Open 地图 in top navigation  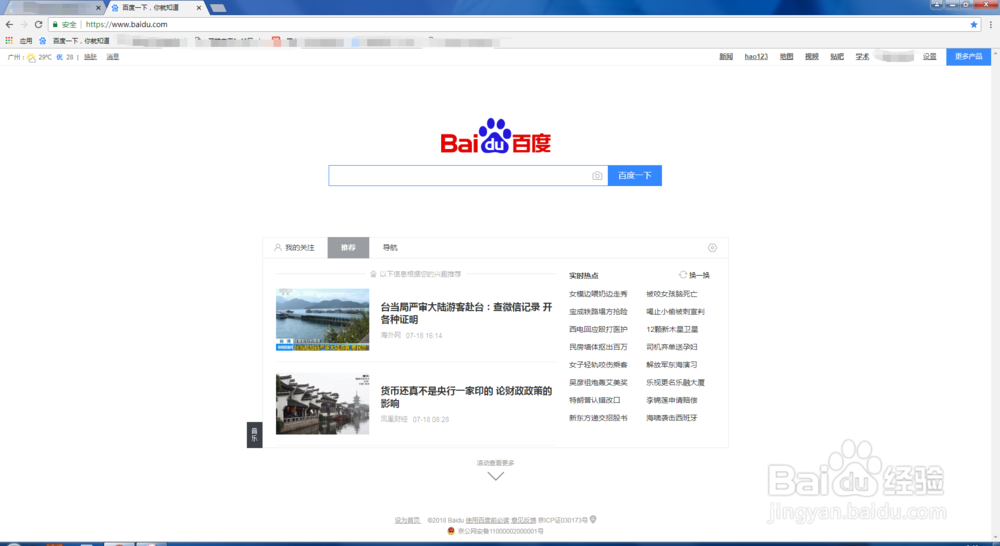786,57
